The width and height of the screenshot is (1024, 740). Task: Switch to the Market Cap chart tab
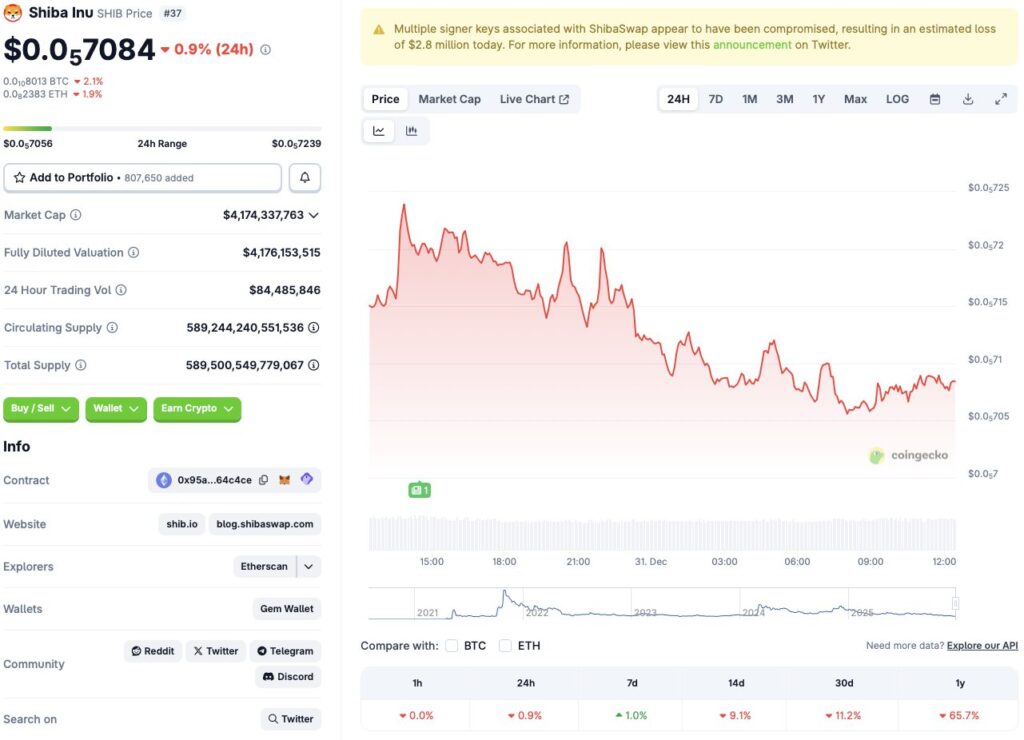coord(449,99)
